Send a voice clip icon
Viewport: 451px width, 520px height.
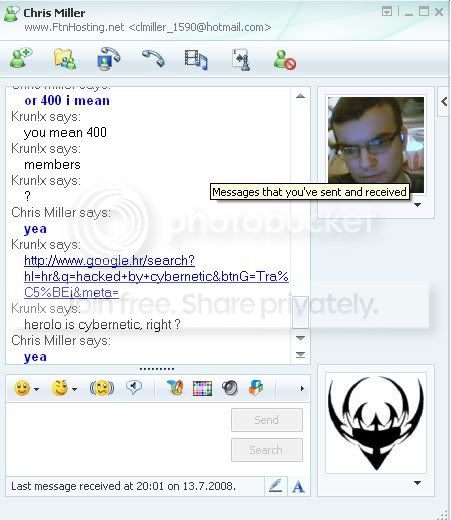pyautogui.click(x=134, y=388)
